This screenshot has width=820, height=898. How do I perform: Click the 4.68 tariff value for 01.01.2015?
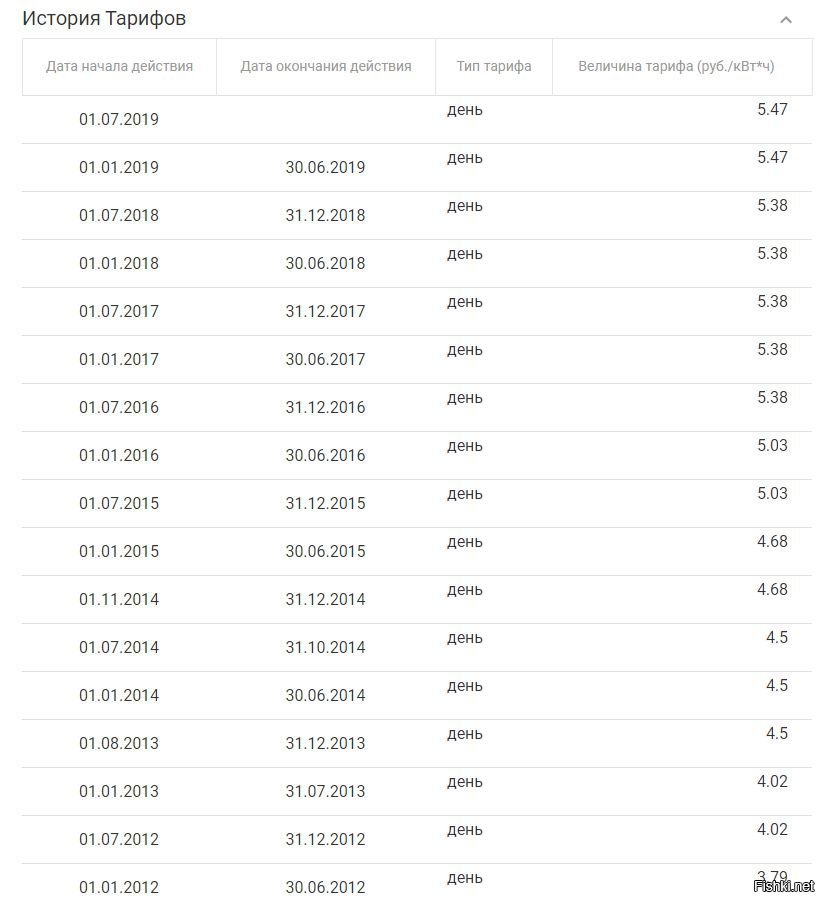pos(772,541)
